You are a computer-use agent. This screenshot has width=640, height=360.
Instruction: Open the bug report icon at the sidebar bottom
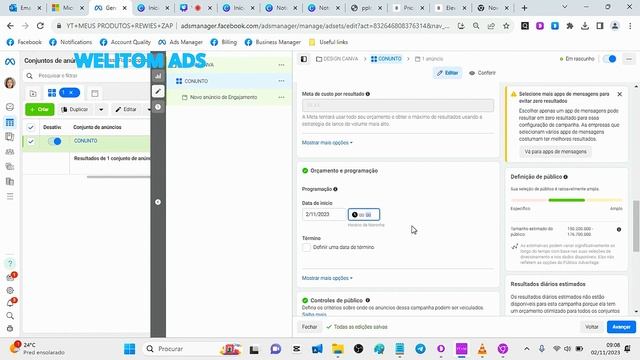point(10,329)
